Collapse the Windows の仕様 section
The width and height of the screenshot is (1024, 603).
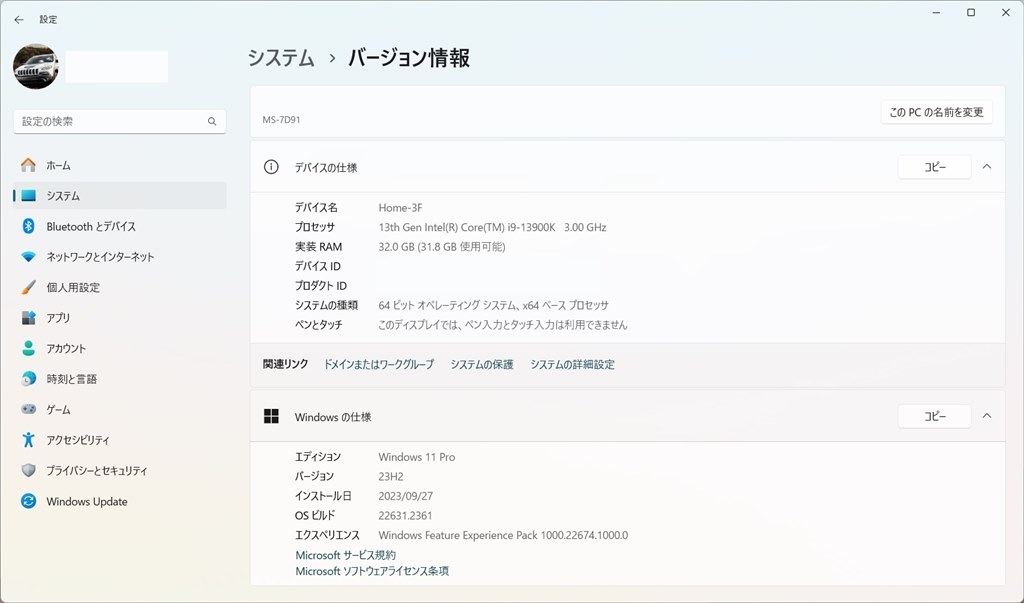tap(987, 416)
